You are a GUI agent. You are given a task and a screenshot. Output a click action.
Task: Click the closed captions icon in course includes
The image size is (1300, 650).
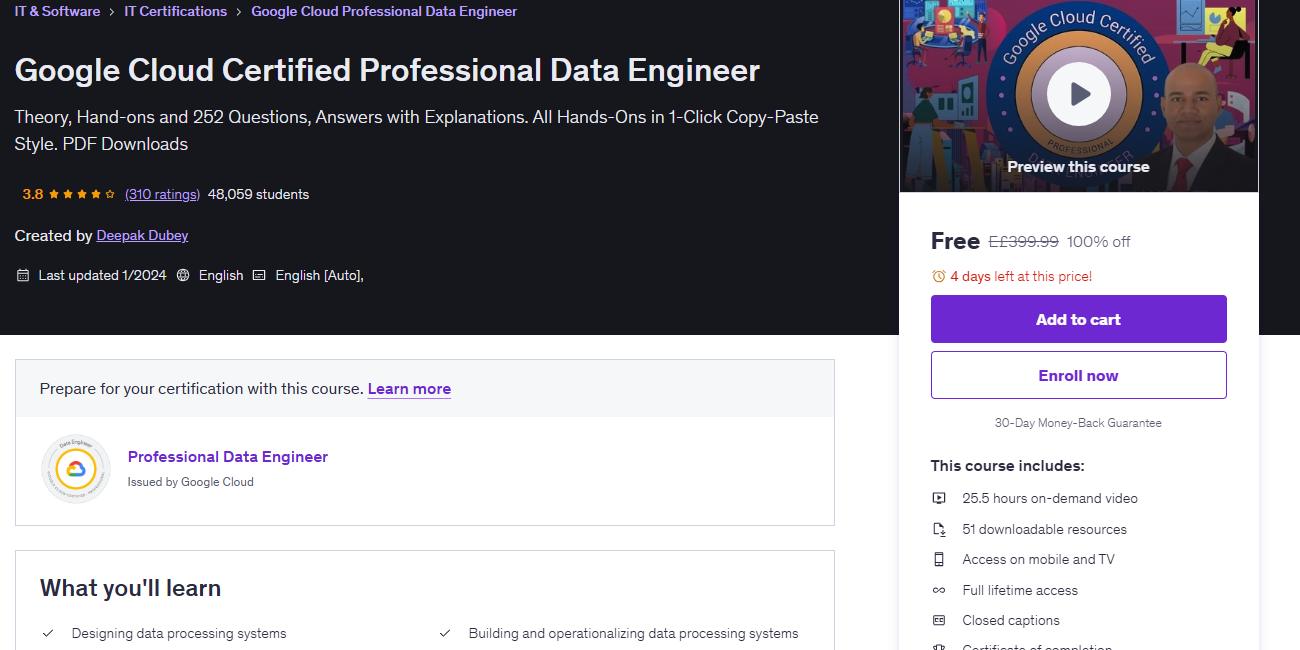939,620
